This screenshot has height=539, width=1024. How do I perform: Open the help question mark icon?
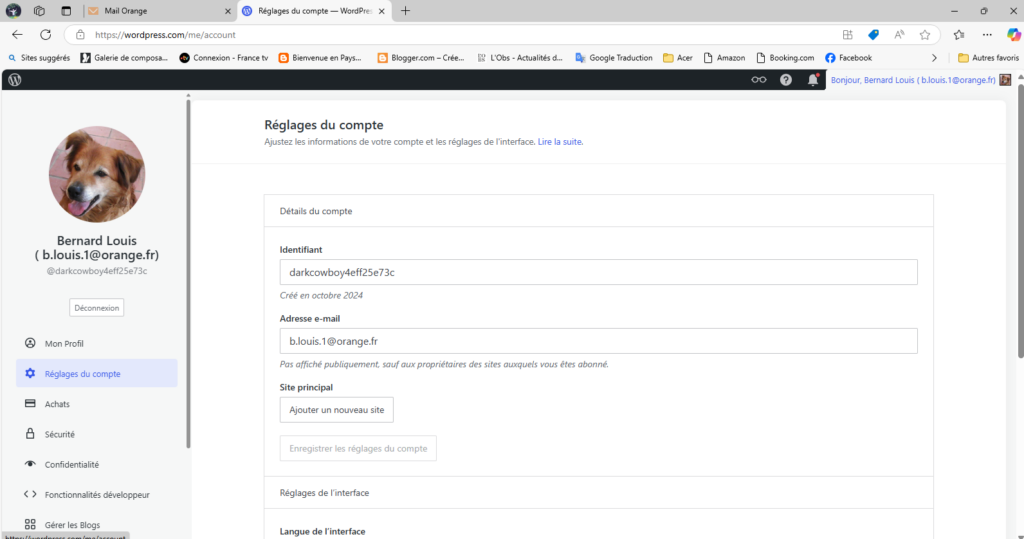pyautogui.click(x=786, y=80)
